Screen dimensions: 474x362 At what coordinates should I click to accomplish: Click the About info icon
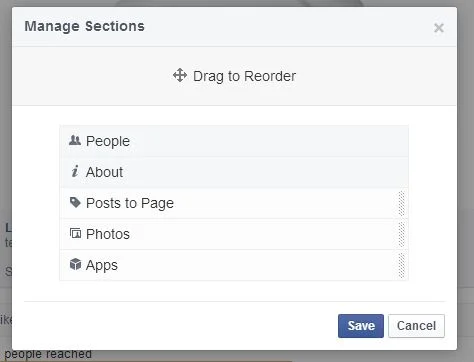pyautogui.click(x=75, y=171)
